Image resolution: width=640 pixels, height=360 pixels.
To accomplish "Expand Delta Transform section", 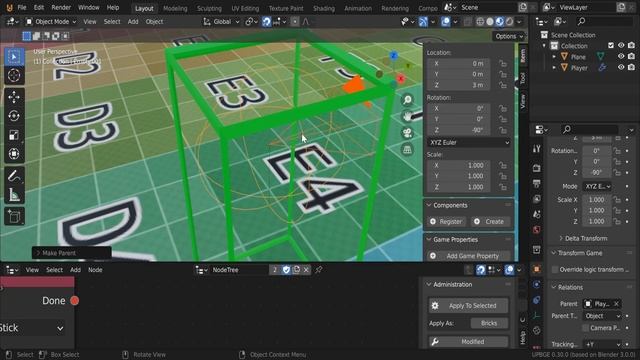I will coord(561,238).
